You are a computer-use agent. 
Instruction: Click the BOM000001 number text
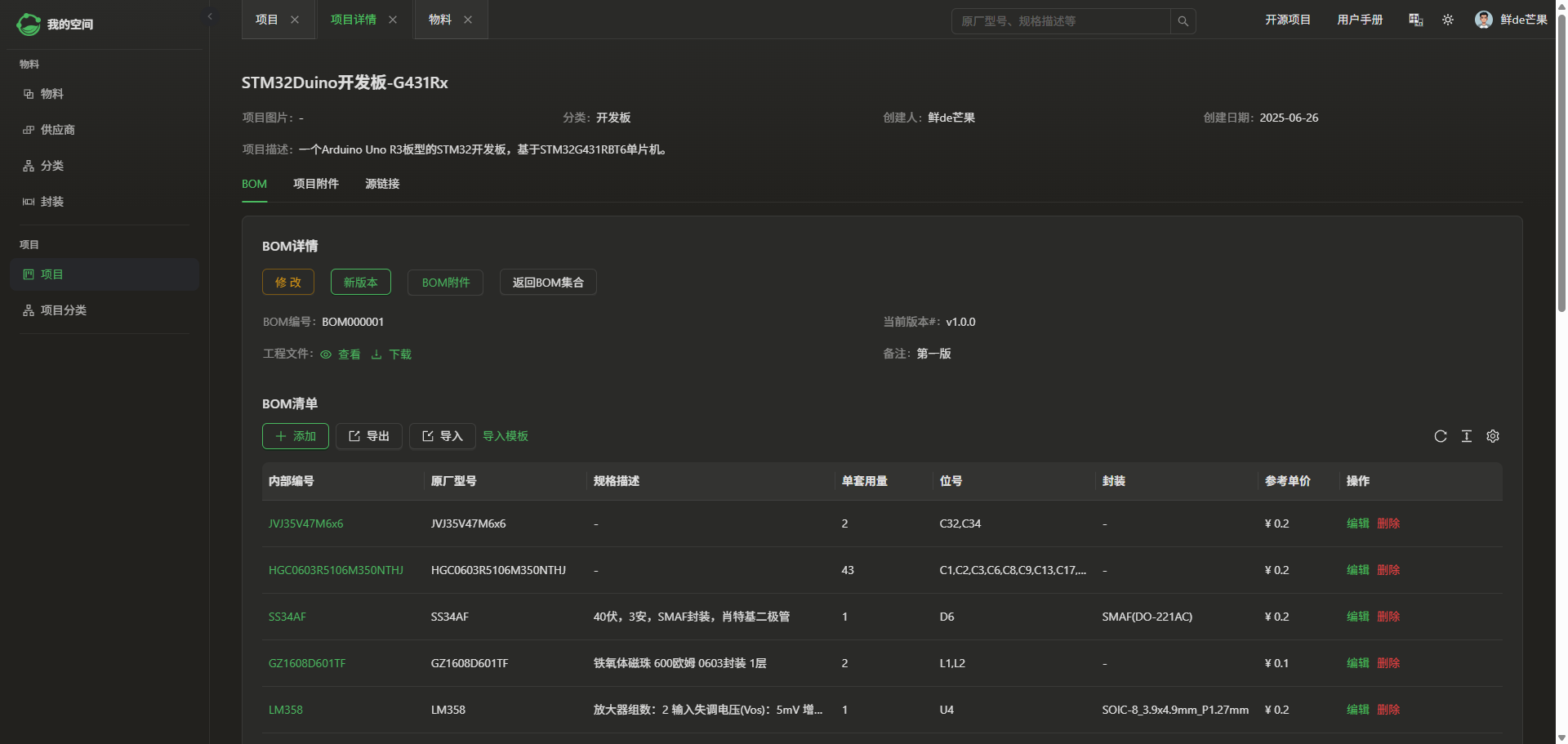click(x=353, y=322)
